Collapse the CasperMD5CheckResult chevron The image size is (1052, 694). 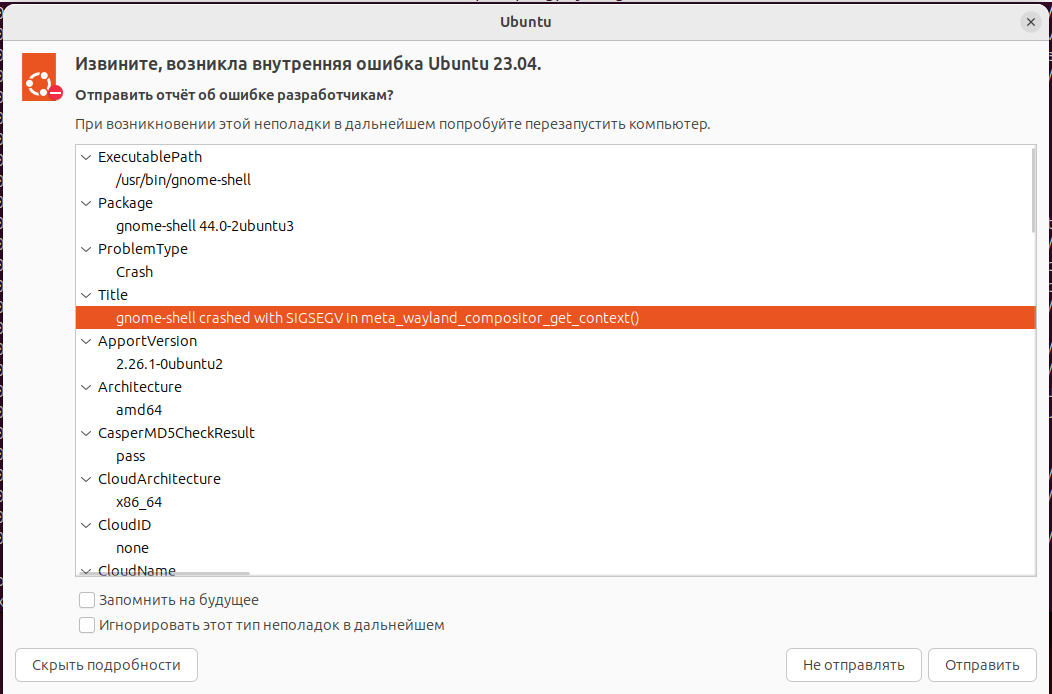(x=85, y=433)
